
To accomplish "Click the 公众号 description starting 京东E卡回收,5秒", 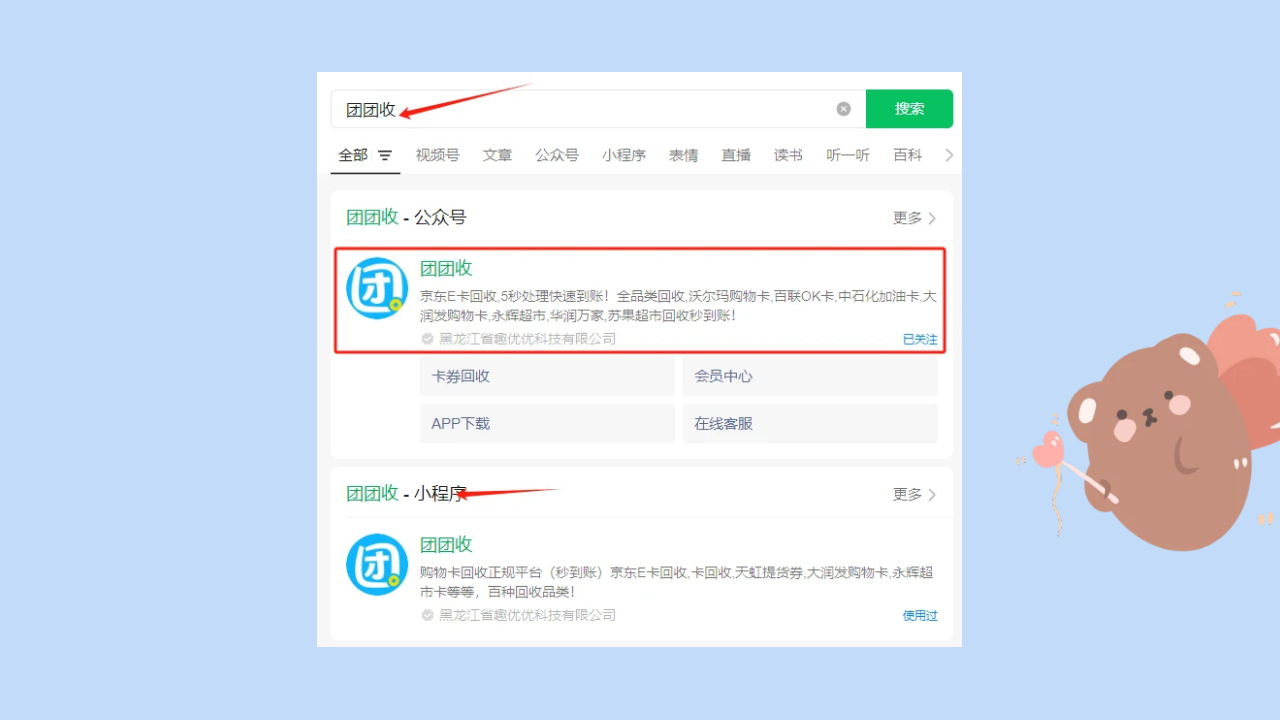I will (678, 306).
